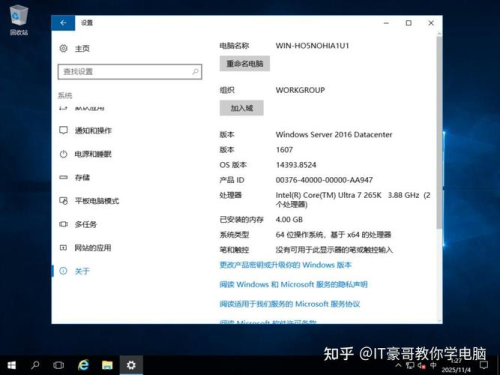Click the 关于 info circle icon
The height and width of the screenshot is (375, 500).
[x=63, y=271]
